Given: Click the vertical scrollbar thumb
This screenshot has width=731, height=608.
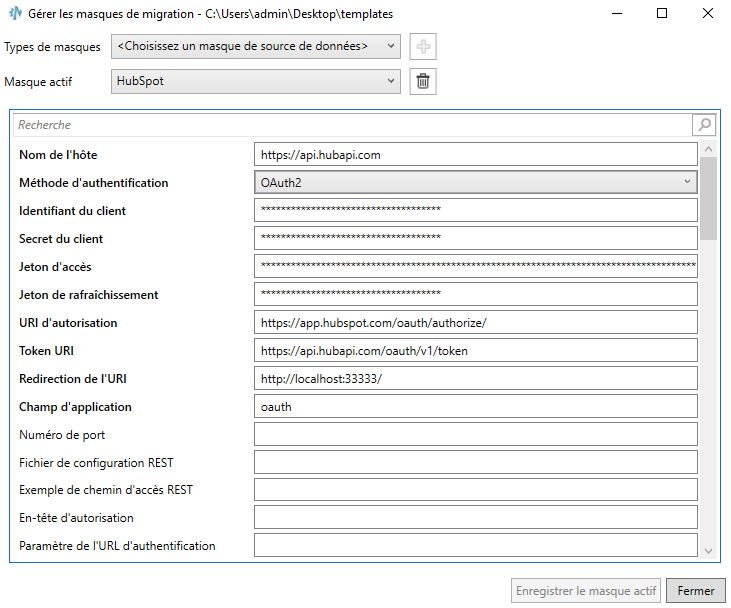Looking at the screenshot, I should (708, 198).
